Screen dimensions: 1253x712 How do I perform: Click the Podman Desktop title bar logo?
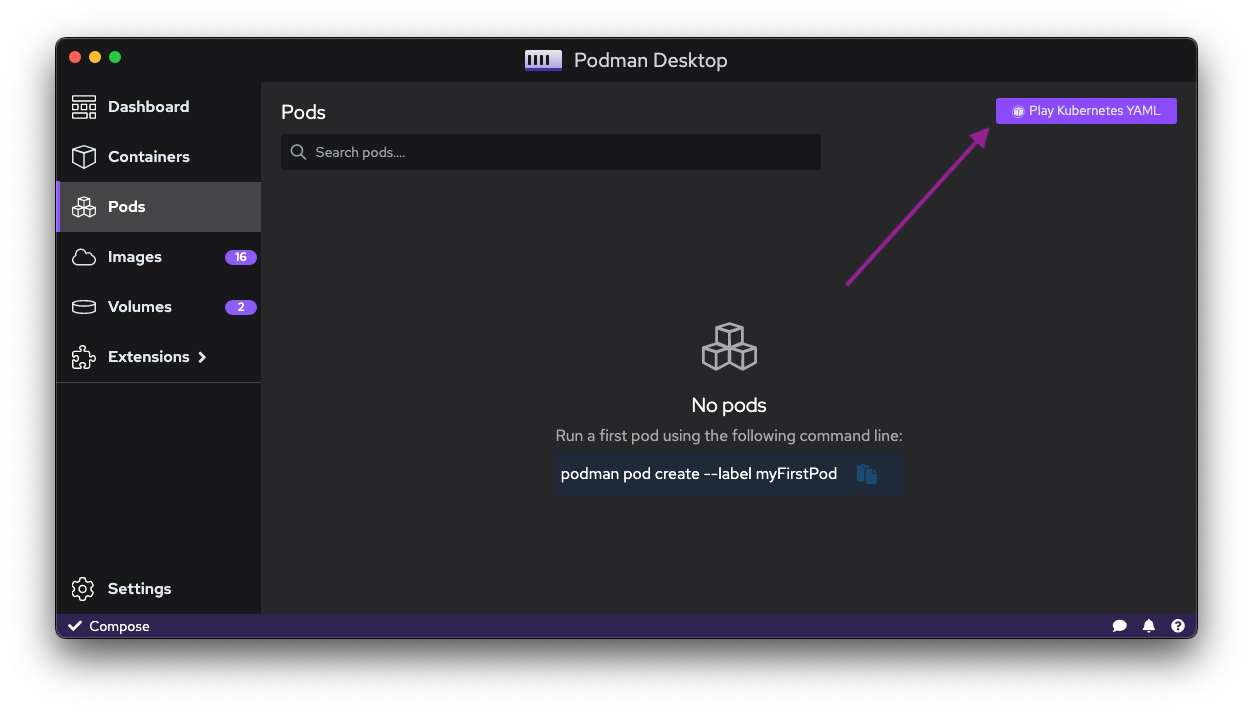pyautogui.click(x=542, y=60)
